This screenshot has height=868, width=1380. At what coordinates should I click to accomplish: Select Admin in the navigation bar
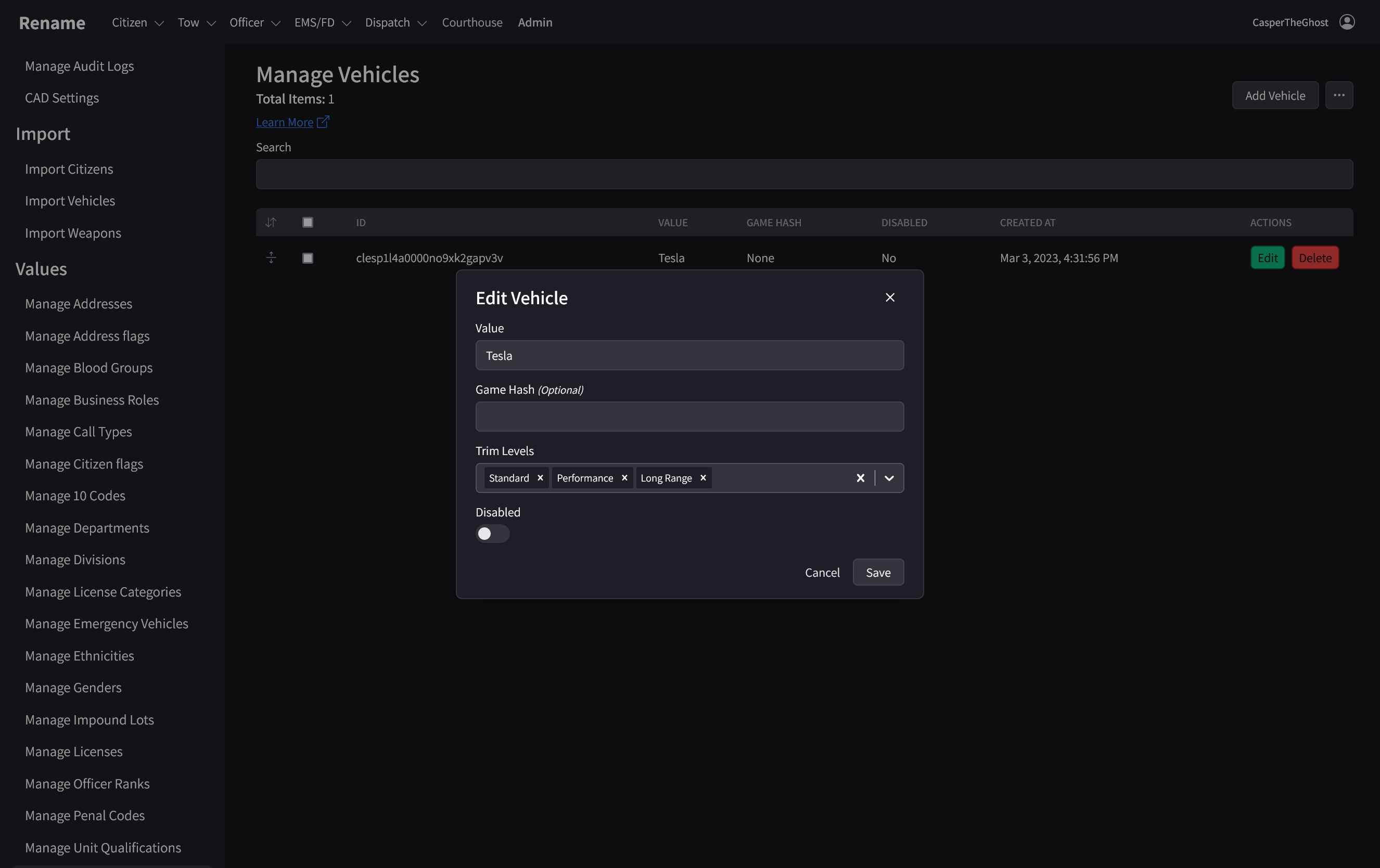click(535, 22)
